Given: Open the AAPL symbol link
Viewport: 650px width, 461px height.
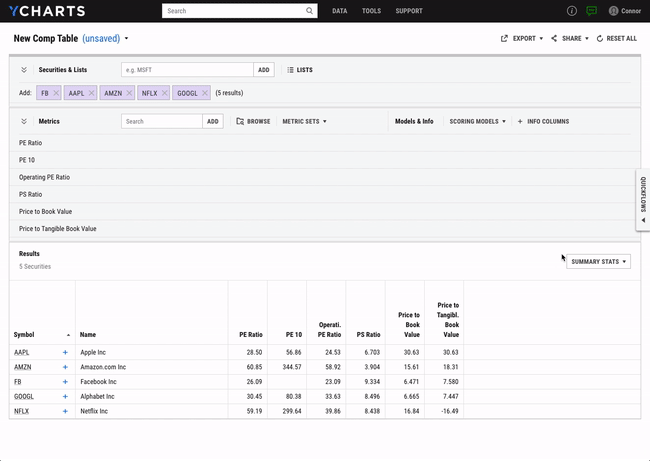Looking at the screenshot, I should point(22,352).
